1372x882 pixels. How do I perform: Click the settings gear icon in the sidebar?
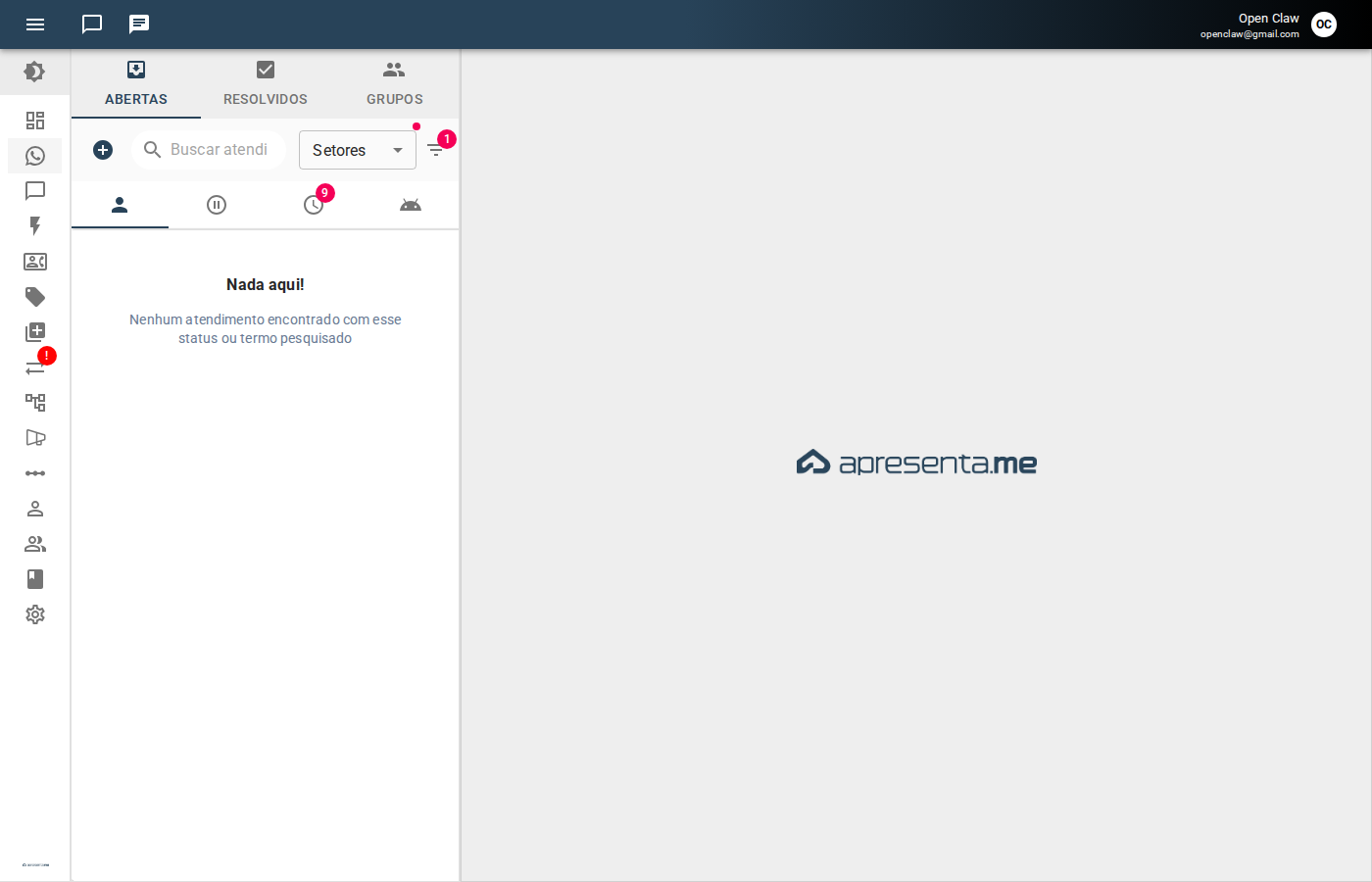[x=35, y=614]
